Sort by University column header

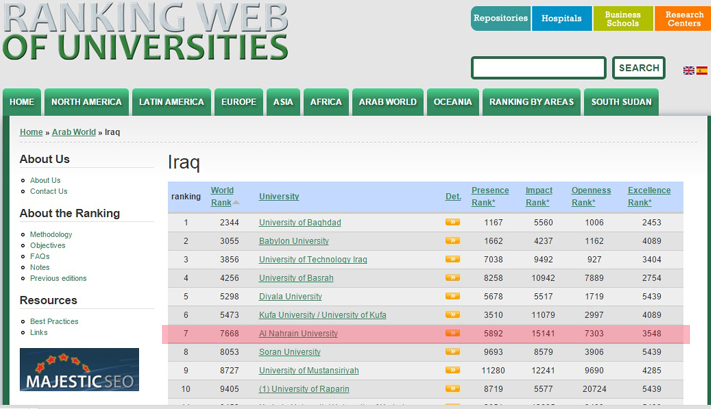click(279, 196)
